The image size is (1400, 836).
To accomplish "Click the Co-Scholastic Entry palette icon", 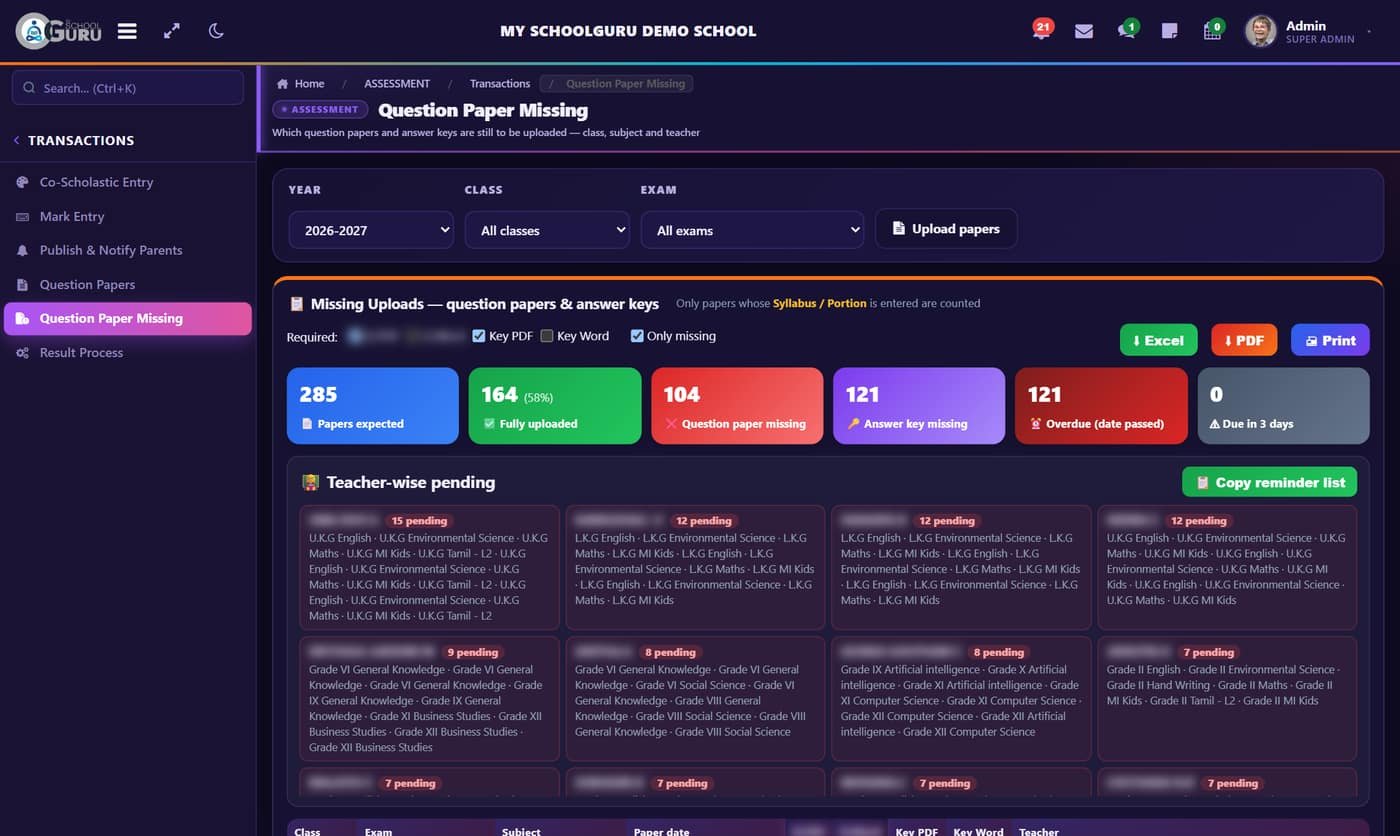I will click(22, 182).
